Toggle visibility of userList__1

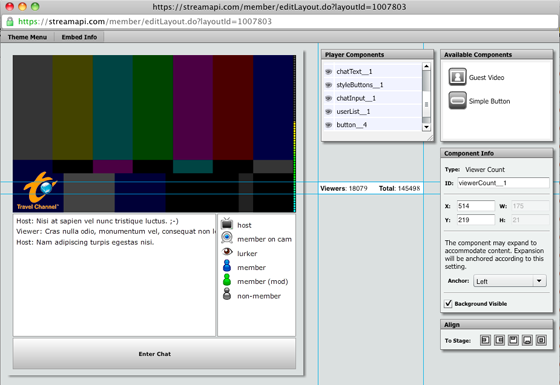coord(329,111)
